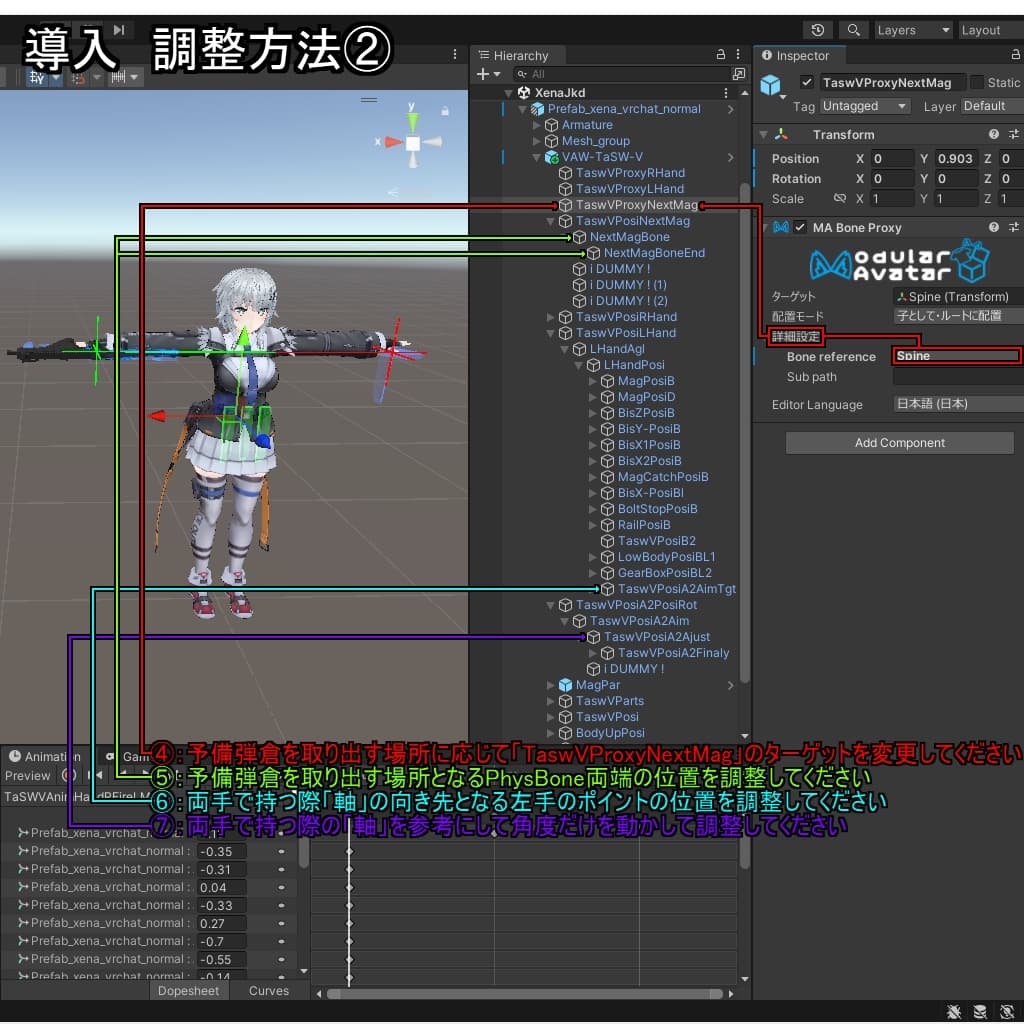Click the plus icon in the Hierarchy panel
Image resolution: width=1024 pixels, height=1024 pixels.
coord(483,73)
